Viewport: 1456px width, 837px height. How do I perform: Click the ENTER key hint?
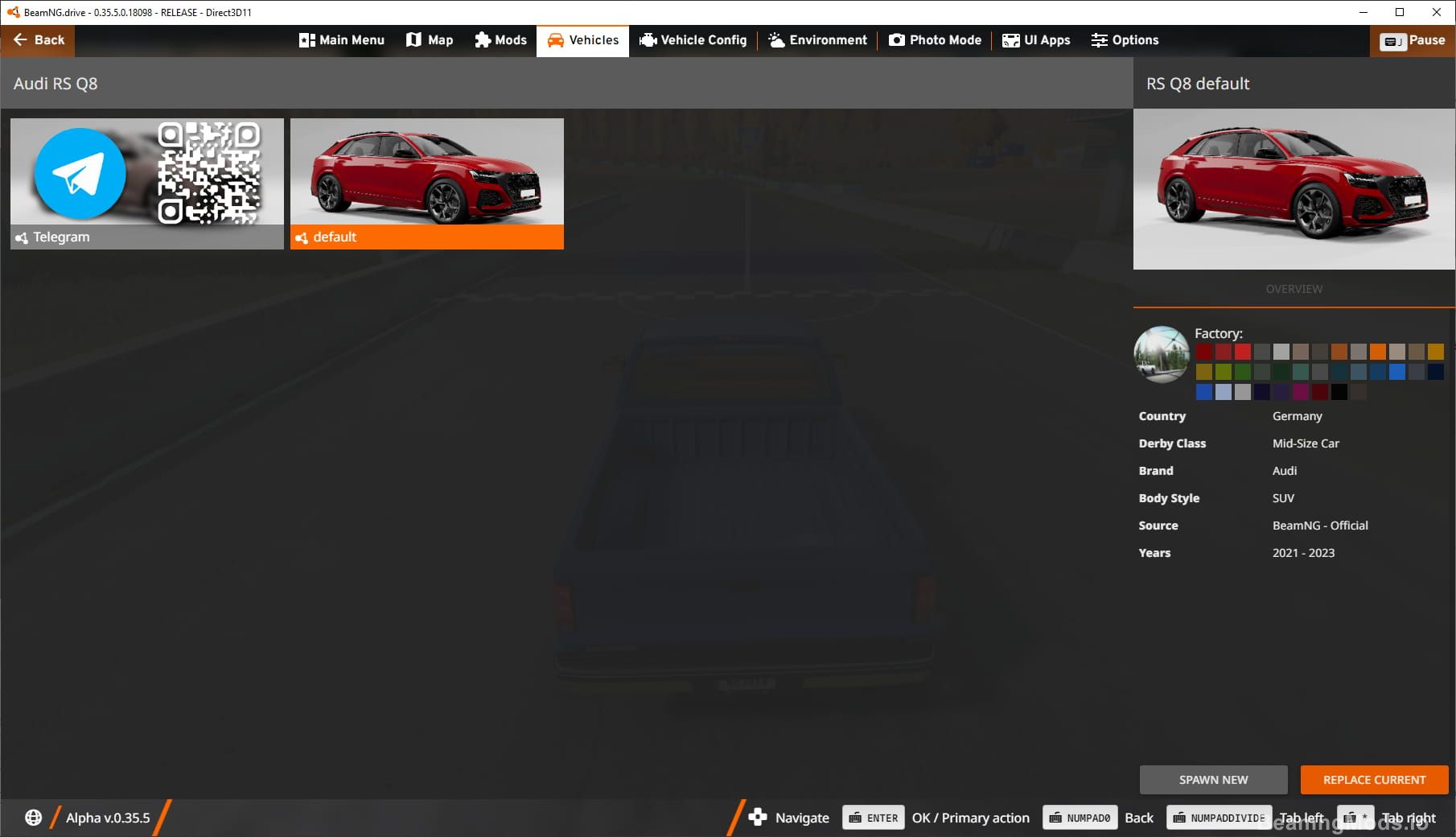(874, 818)
